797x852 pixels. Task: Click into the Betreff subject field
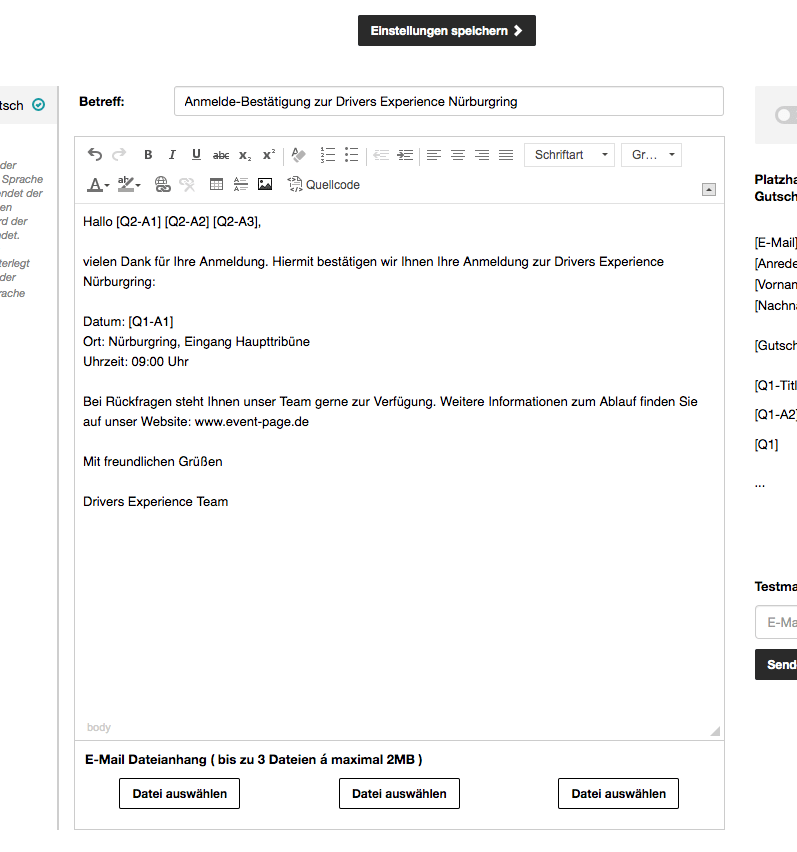(449, 101)
